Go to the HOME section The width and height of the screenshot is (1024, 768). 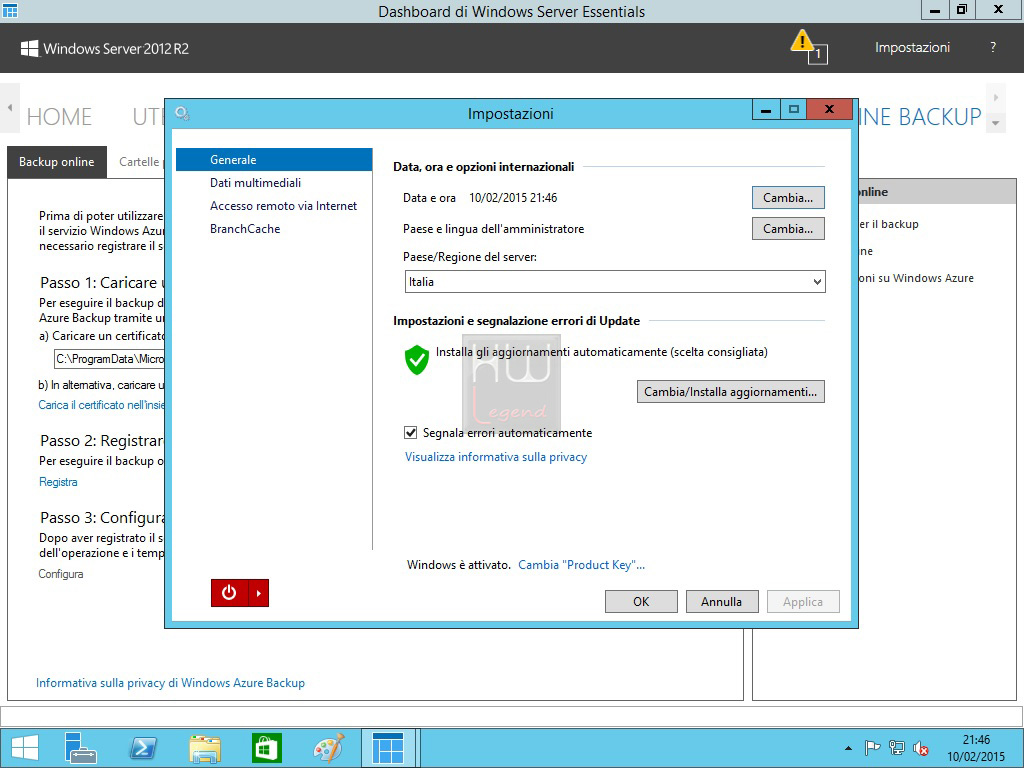pos(59,117)
